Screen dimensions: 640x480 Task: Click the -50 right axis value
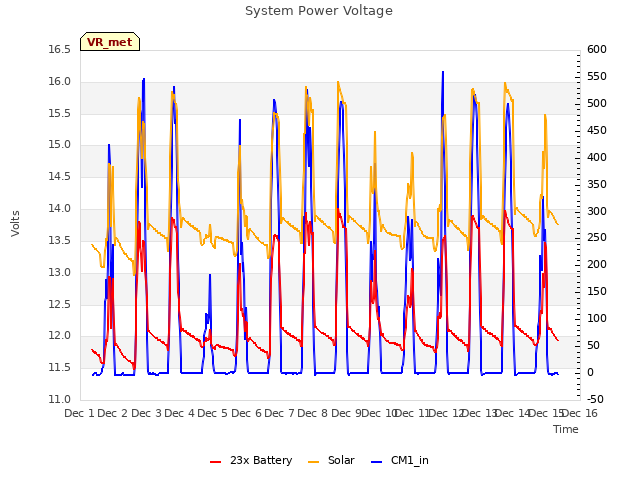(x=595, y=400)
